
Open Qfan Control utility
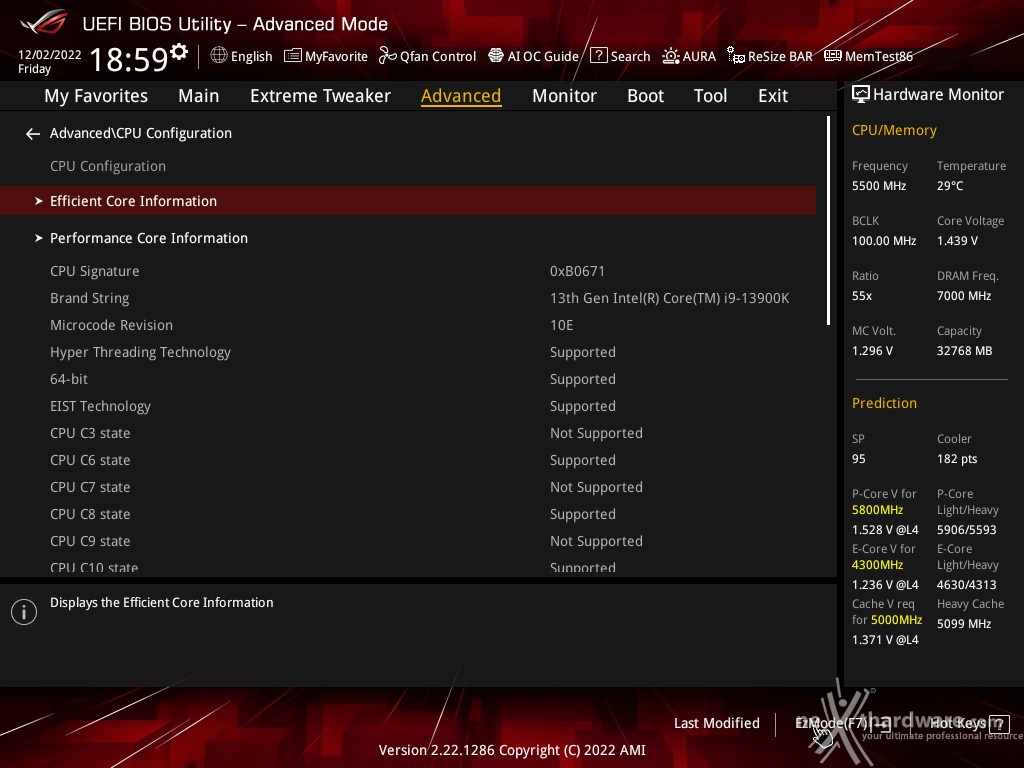[428, 56]
